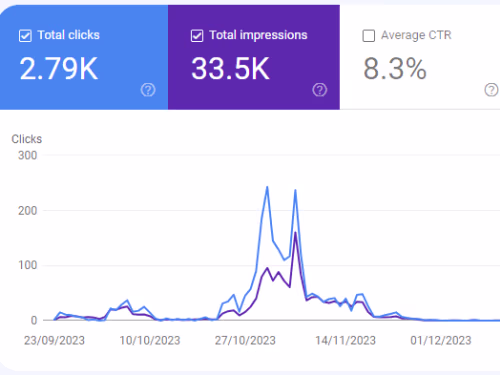Click the Clicks axis title
The height and width of the screenshot is (375, 500).
[27, 139]
